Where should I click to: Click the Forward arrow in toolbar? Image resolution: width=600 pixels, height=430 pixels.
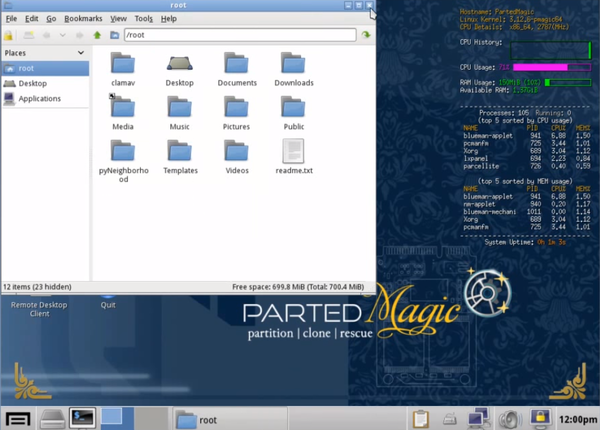click(79, 35)
